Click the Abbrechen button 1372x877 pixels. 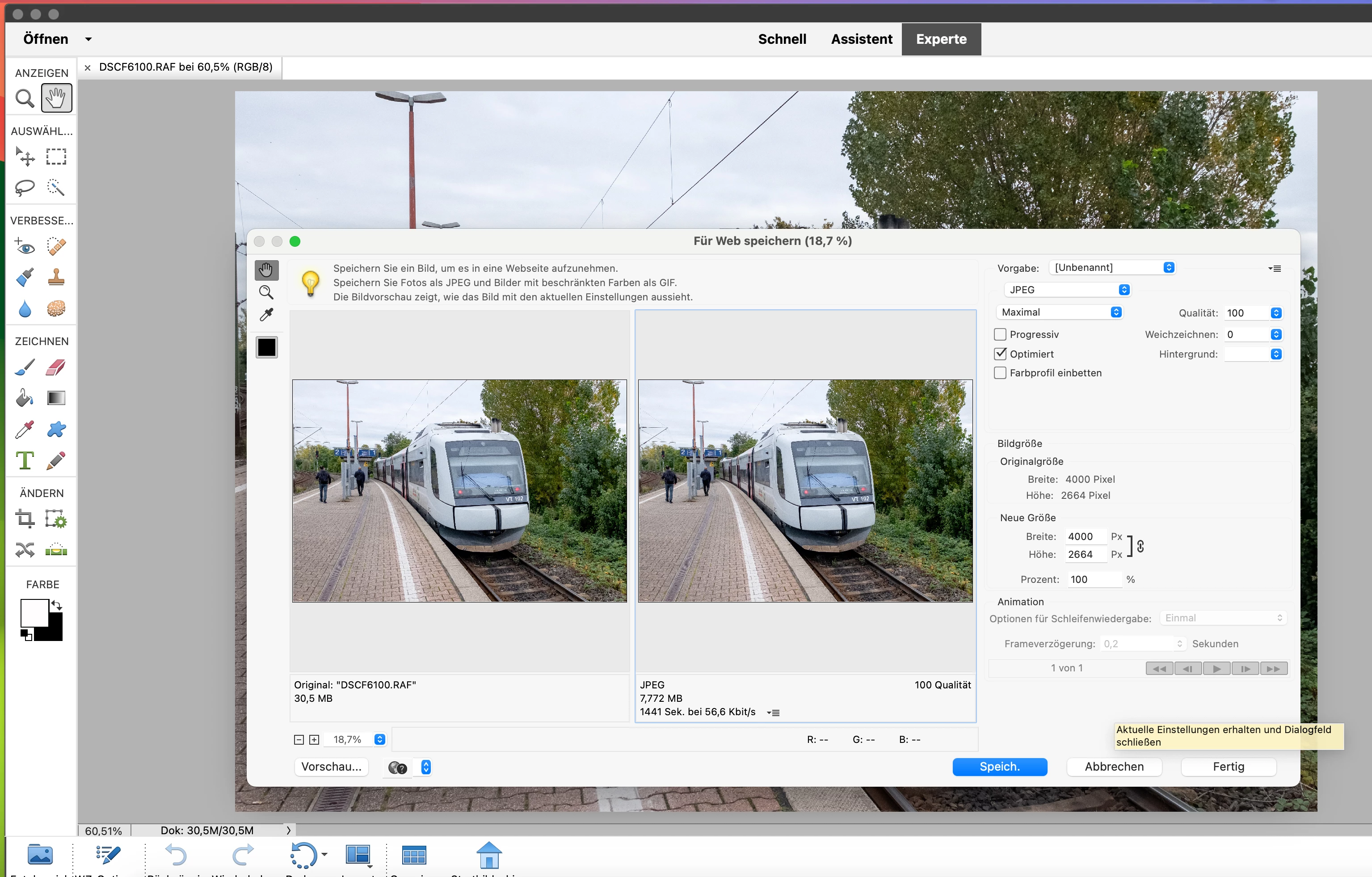(1113, 767)
